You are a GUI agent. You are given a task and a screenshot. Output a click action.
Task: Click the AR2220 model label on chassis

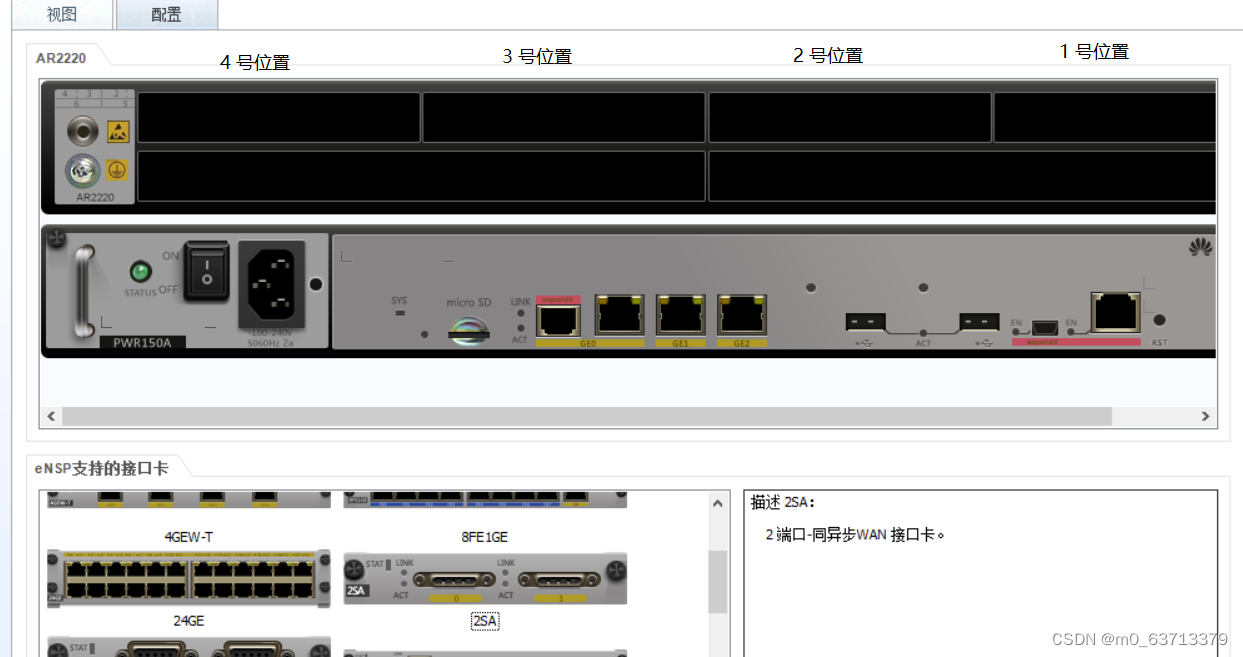[95, 197]
